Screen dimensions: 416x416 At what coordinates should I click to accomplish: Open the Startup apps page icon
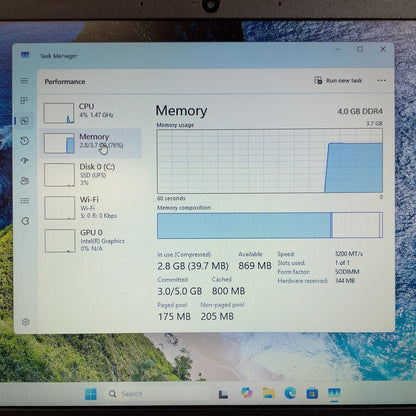pyautogui.click(x=25, y=161)
